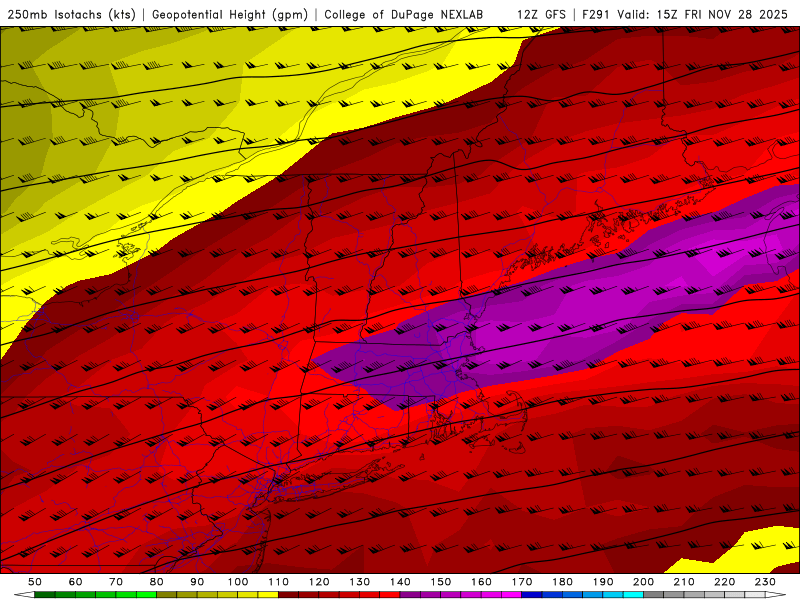Click the "Geopotential Height (gpm)" header label
800x600 pixels.
coord(230,14)
